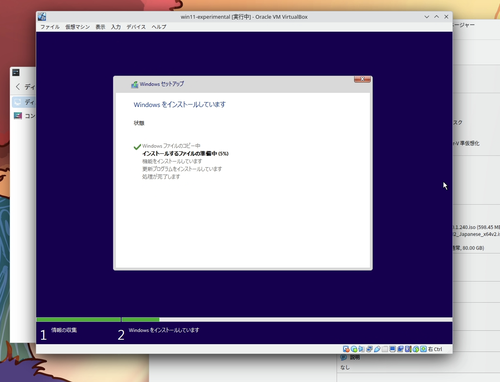Click the network adapter status icon

(369, 349)
